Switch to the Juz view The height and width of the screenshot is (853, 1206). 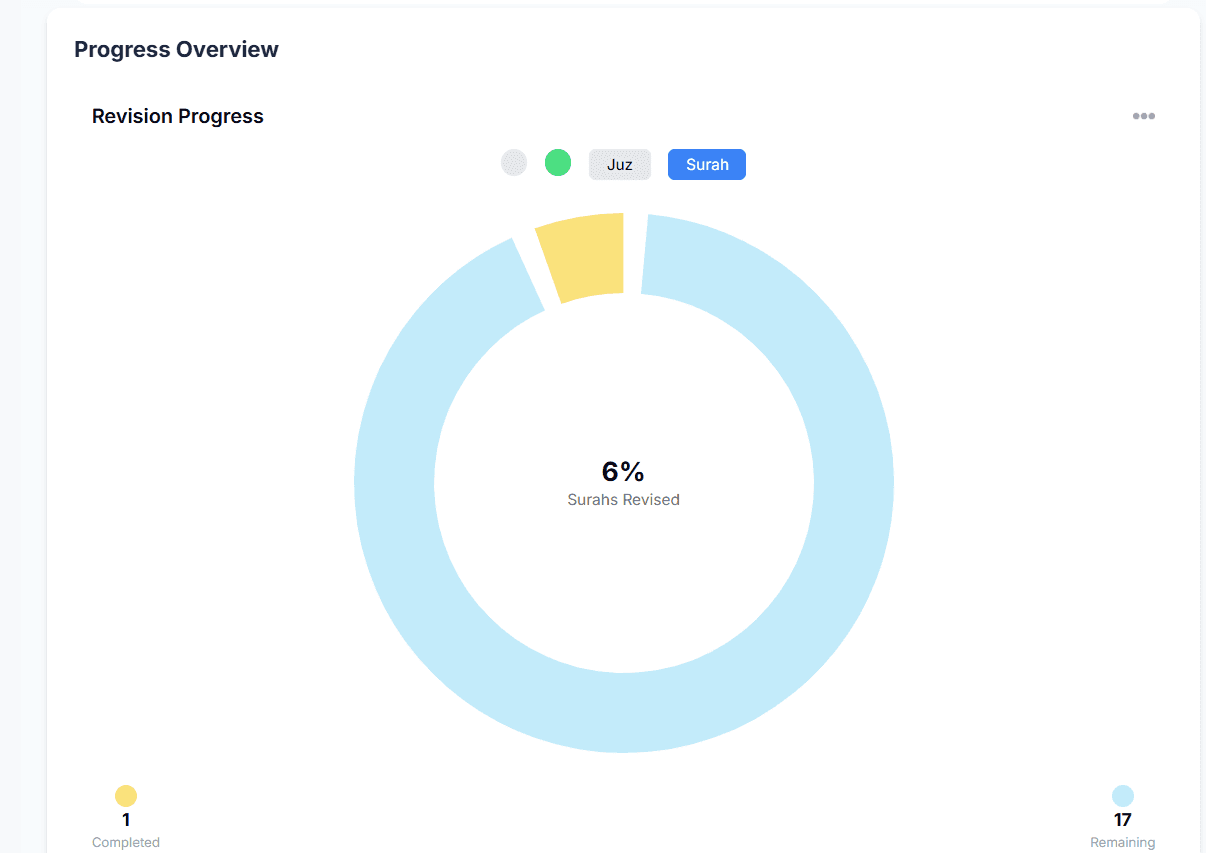click(619, 163)
